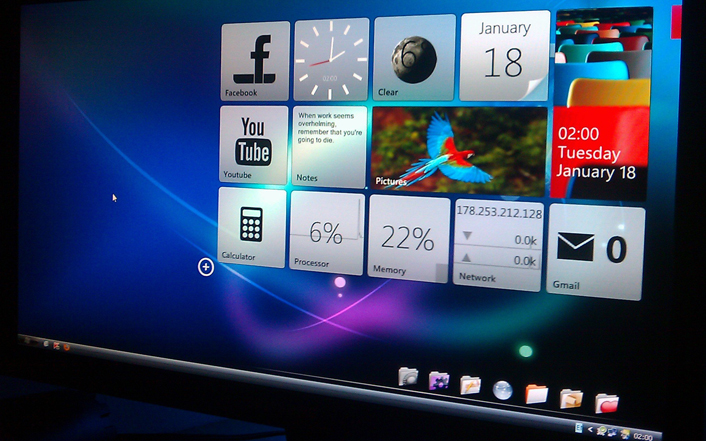Open the January 18 calendar tile

pos(504,57)
